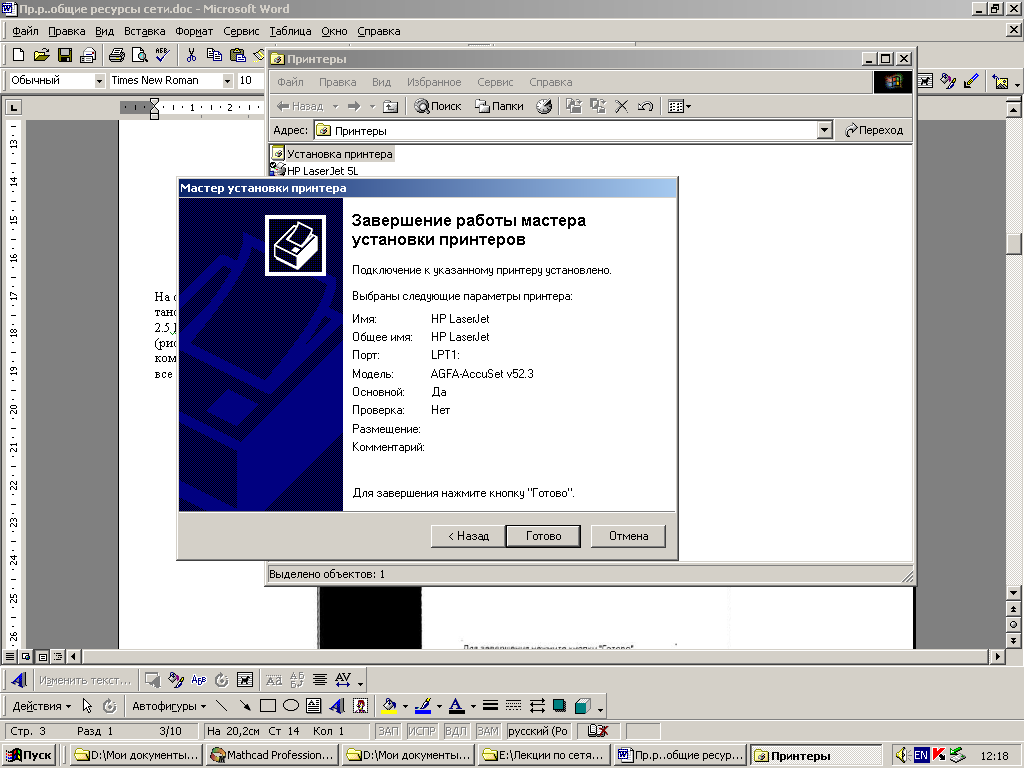1024x768 pixels.
Task: Click the Word horizontal scrollbar right arrow
Action: [x=997, y=656]
